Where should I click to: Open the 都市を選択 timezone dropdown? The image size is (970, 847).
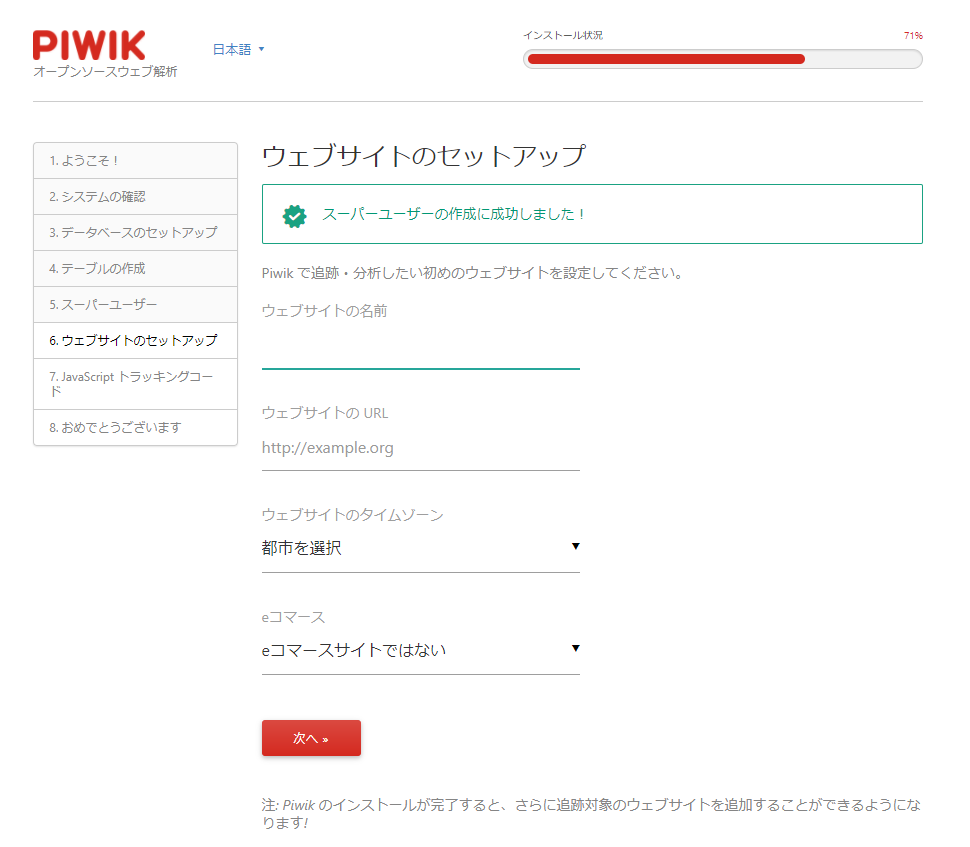(x=421, y=548)
